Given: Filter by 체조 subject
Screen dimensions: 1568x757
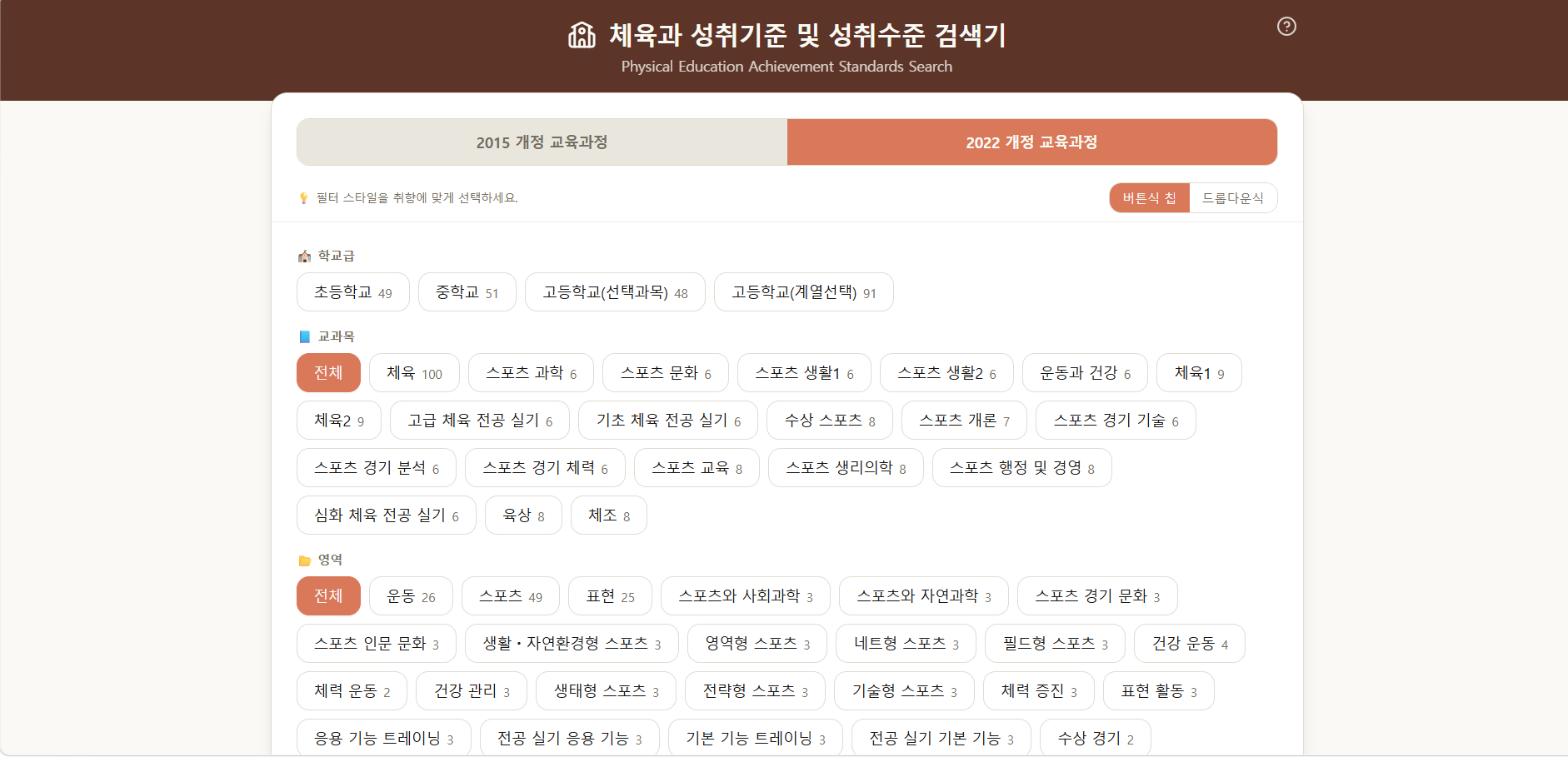Looking at the screenshot, I should [x=609, y=515].
